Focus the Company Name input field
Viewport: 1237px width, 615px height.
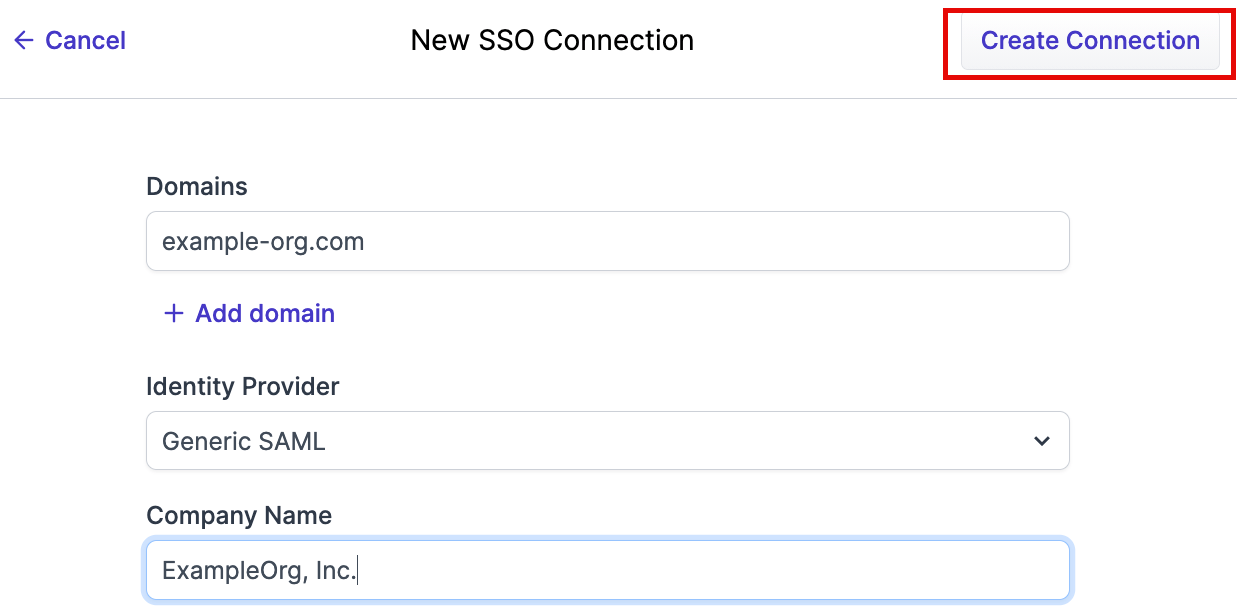(x=607, y=571)
